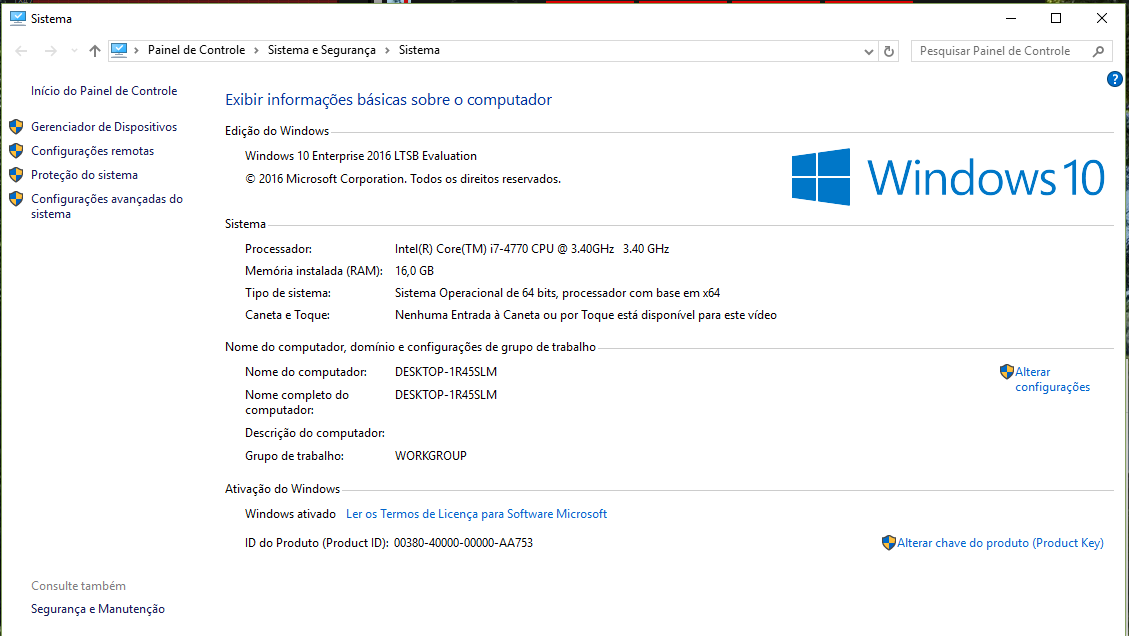This screenshot has width=1129, height=636.
Task: Open help with the blue question icon
Action: click(x=1114, y=79)
